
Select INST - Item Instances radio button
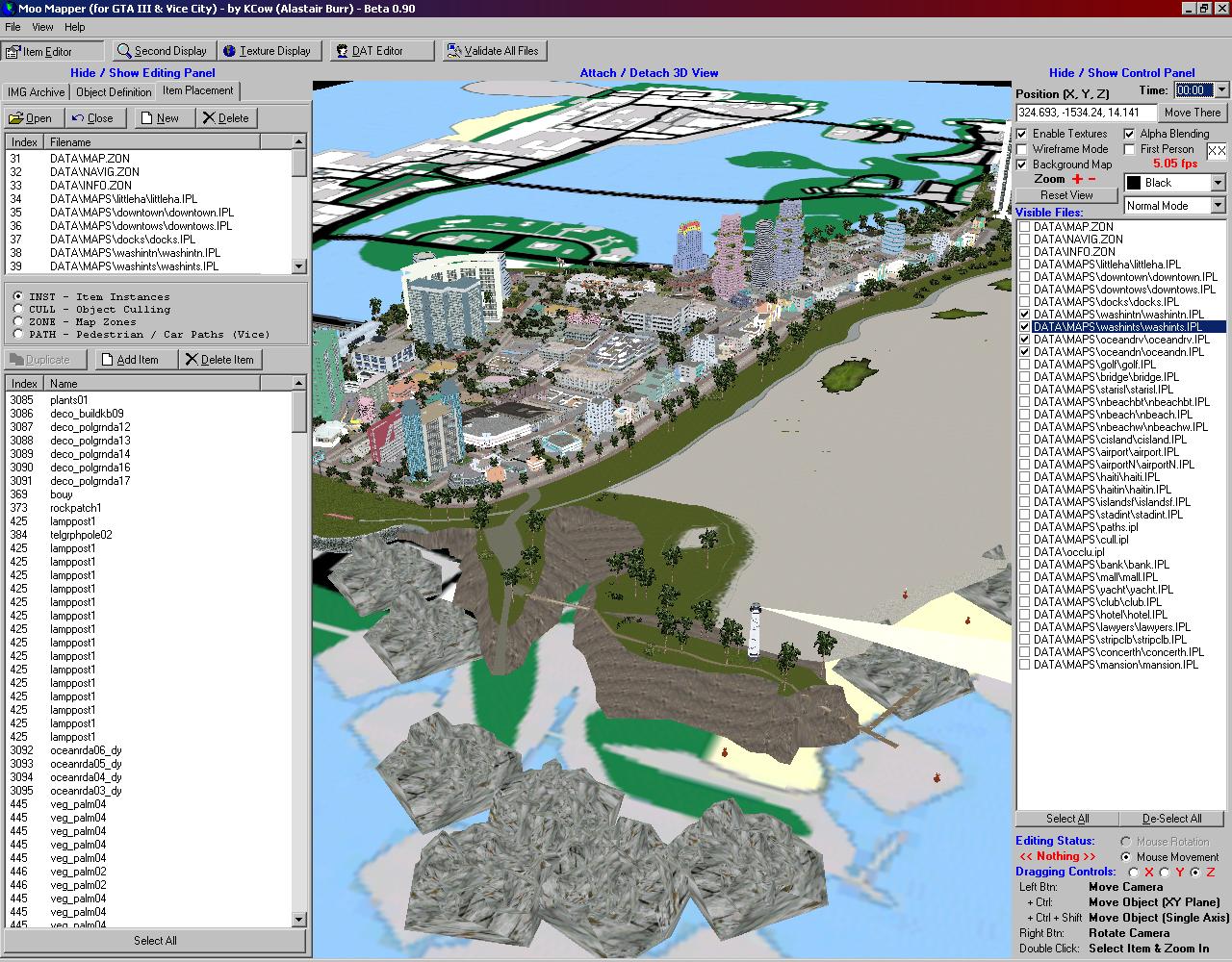pos(17,297)
